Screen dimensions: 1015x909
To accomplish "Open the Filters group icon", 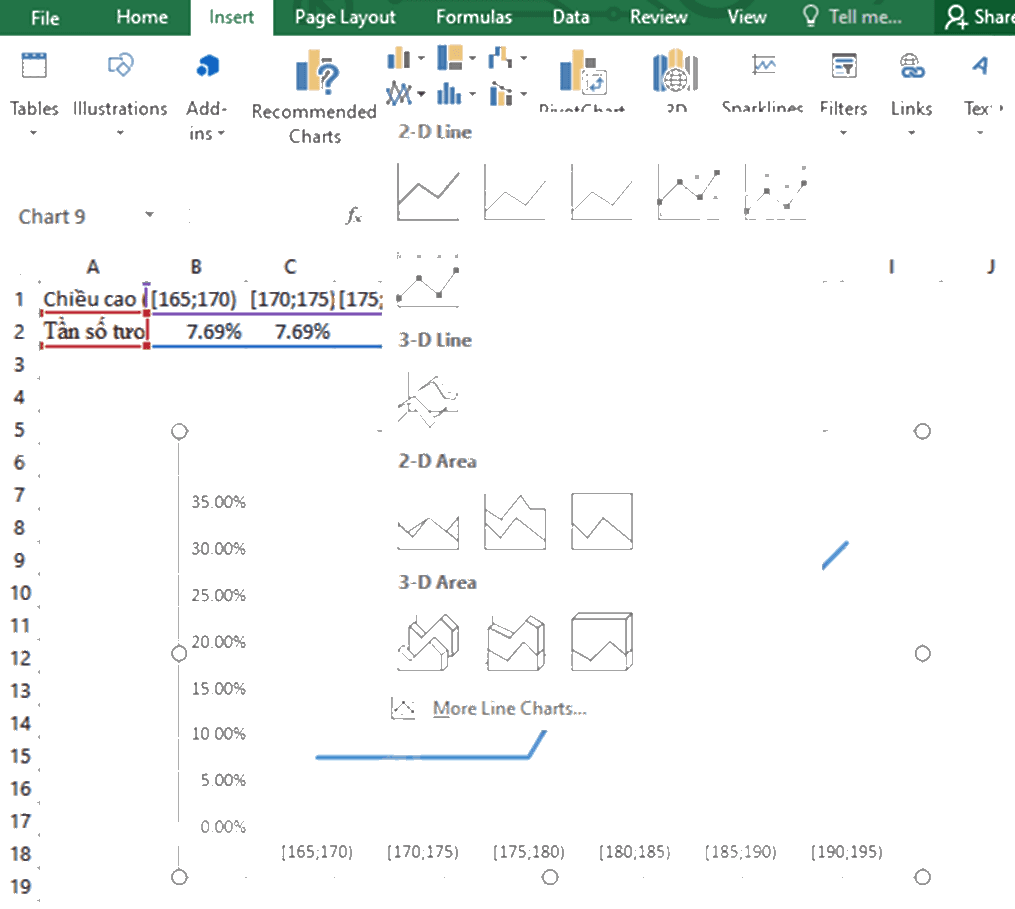I will [x=843, y=65].
